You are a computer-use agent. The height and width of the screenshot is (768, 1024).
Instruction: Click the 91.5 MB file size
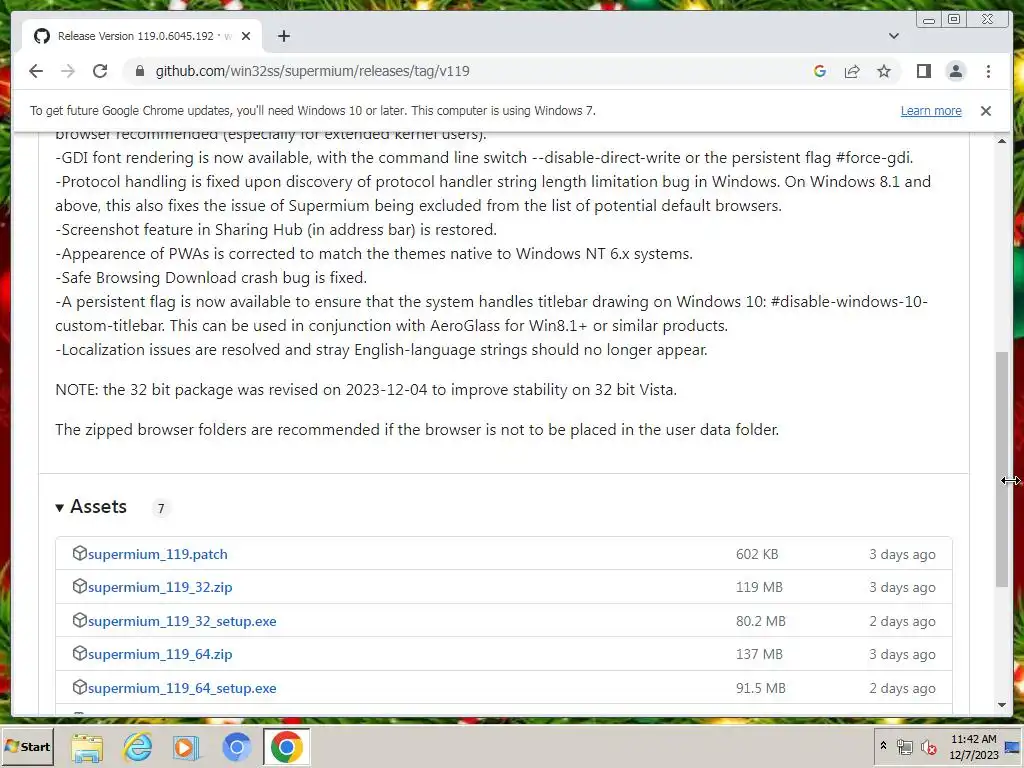(x=761, y=688)
